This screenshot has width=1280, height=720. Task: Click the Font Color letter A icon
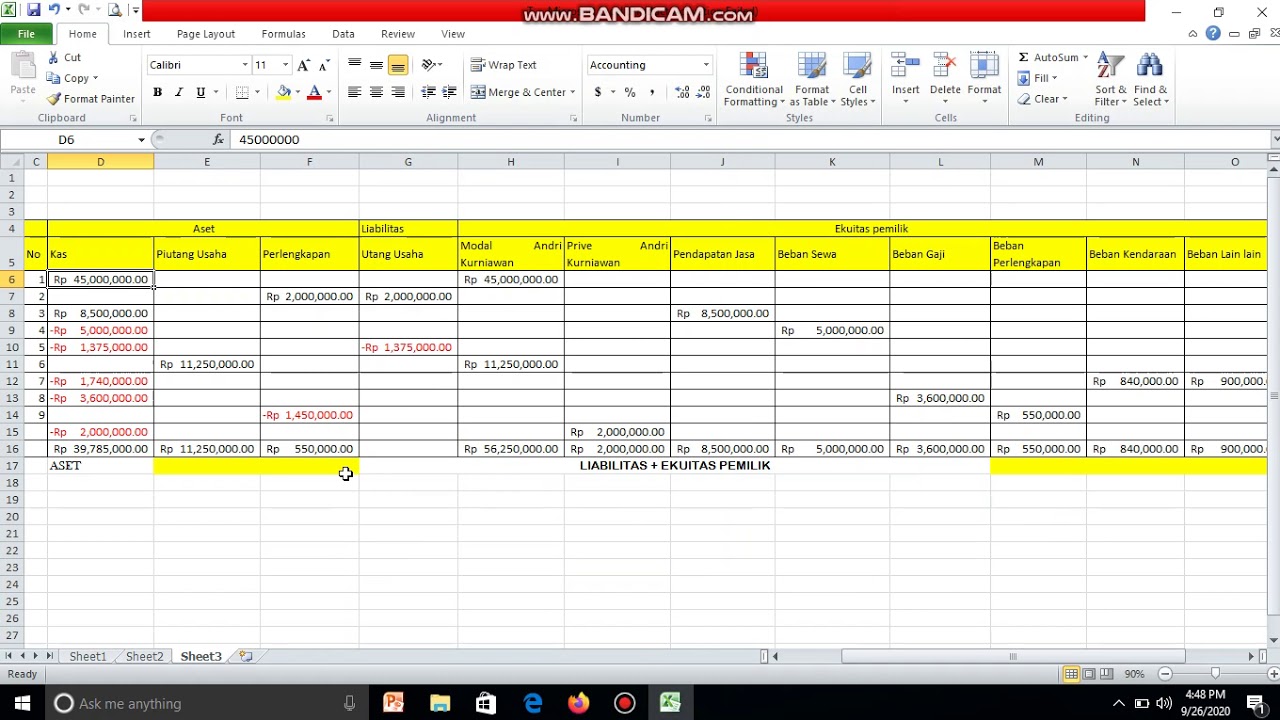pyautogui.click(x=314, y=92)
